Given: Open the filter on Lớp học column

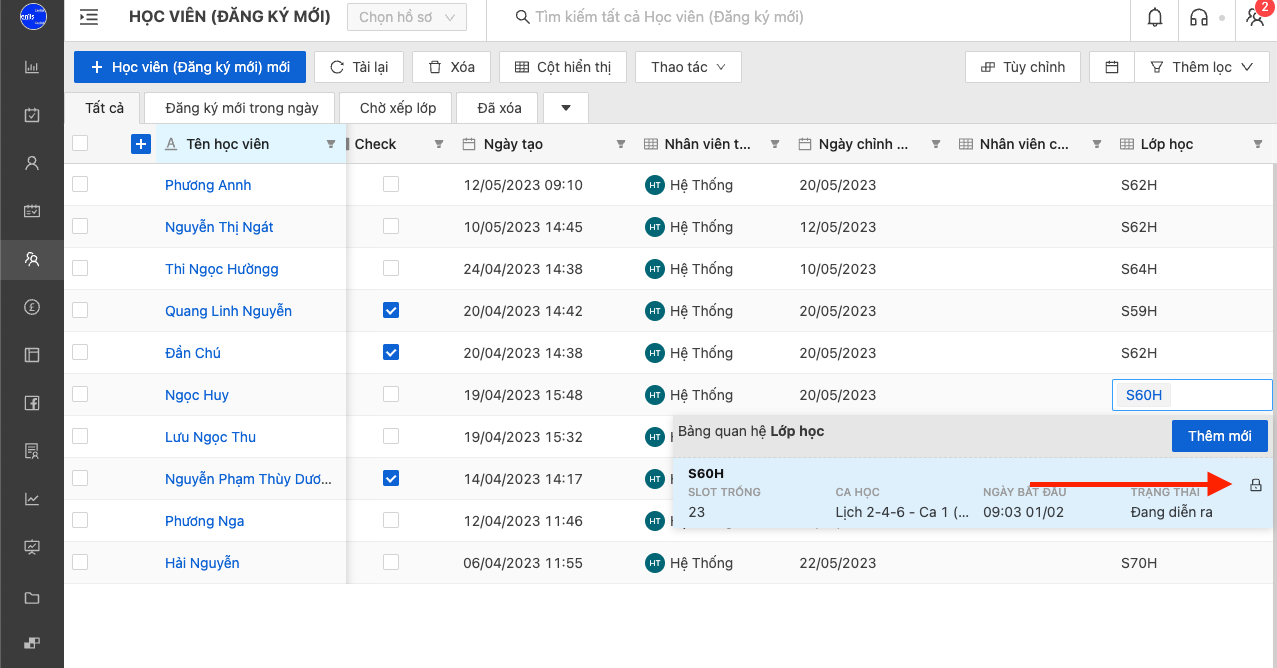Looking at the screenshot, I should pos(1258,144).
